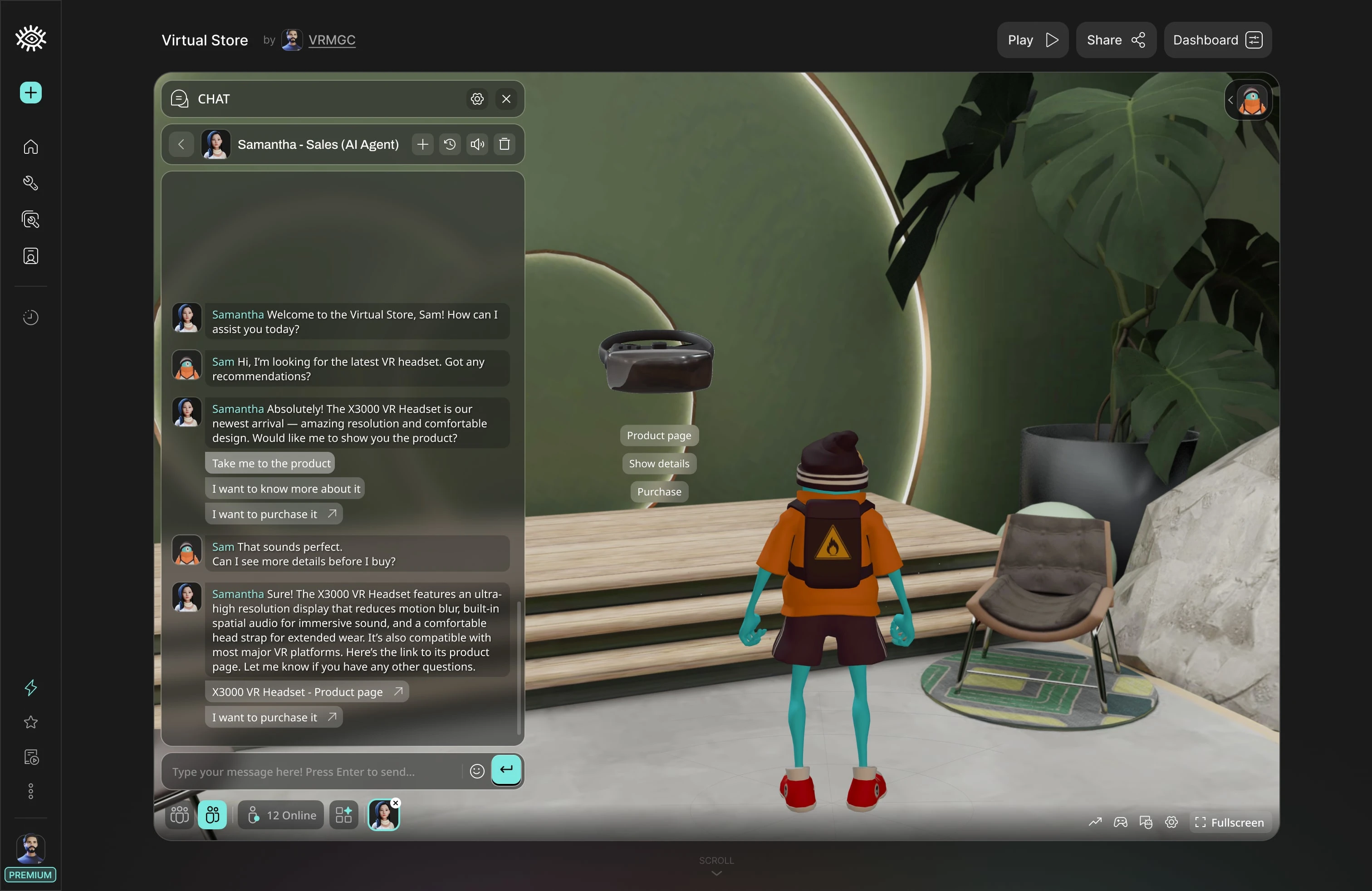Click the Play button
This screenshot has width=1372, height=891.
[x=1032, y=40]
